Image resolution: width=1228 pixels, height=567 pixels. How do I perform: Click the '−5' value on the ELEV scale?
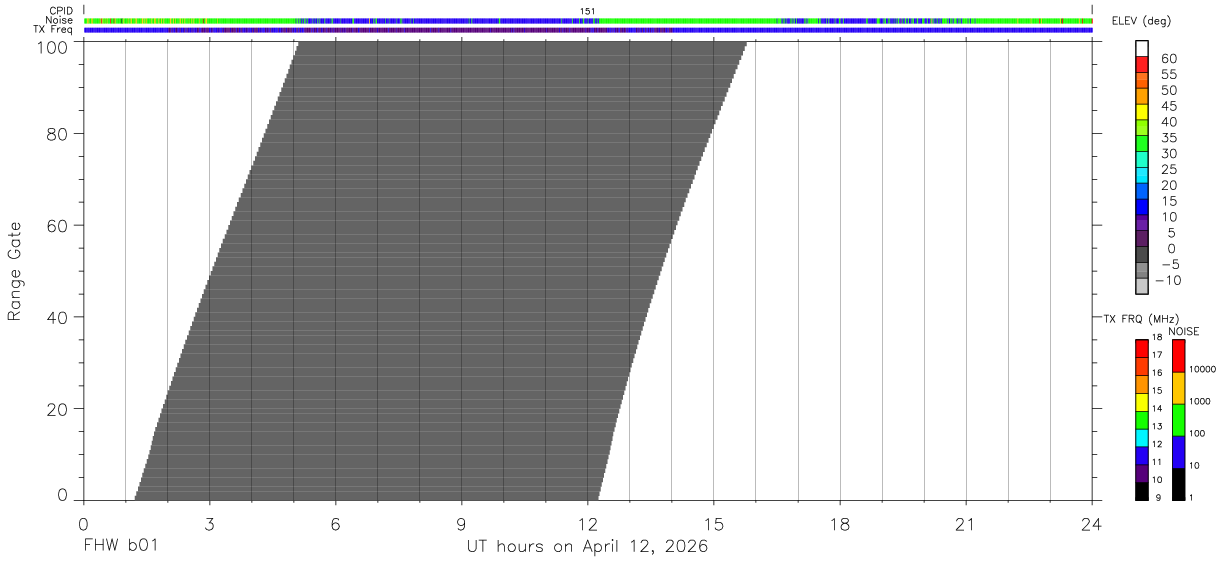click(1169, 265)
